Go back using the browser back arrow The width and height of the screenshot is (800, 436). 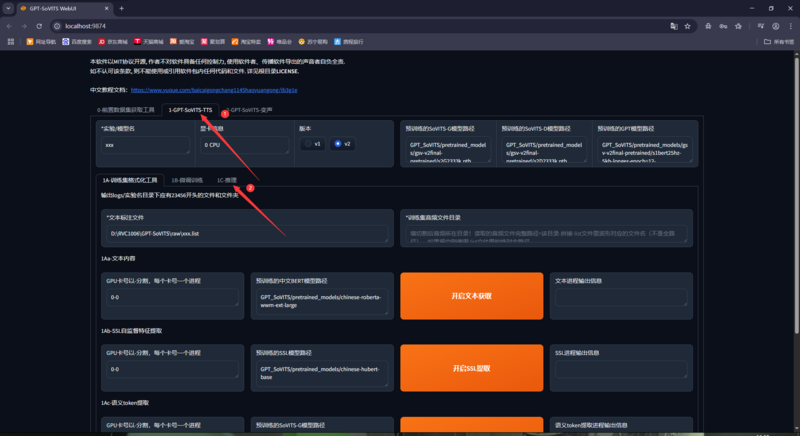click(x=9, y=26)
